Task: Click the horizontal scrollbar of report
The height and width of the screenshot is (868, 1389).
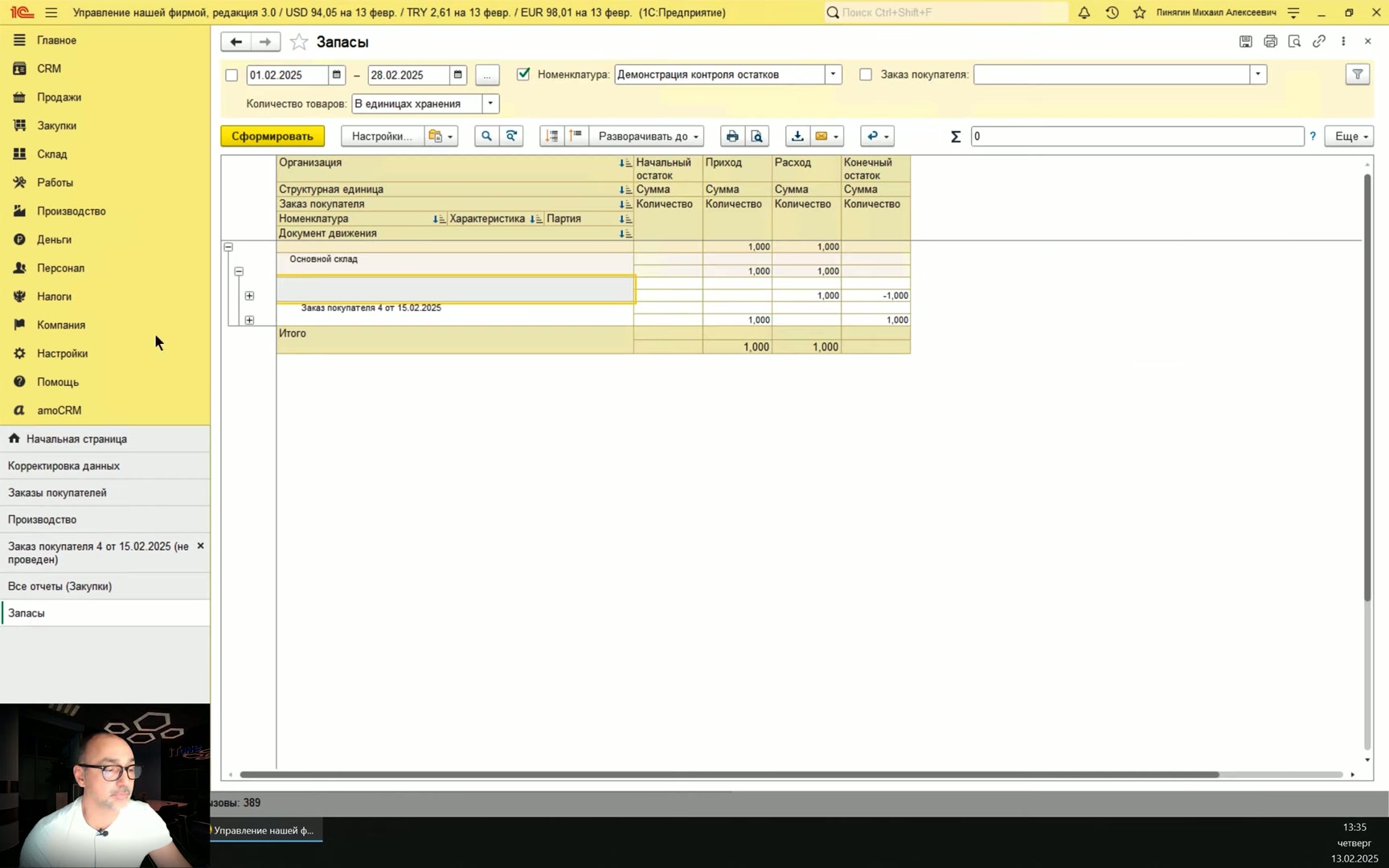Action: click(x=729, y=775)
